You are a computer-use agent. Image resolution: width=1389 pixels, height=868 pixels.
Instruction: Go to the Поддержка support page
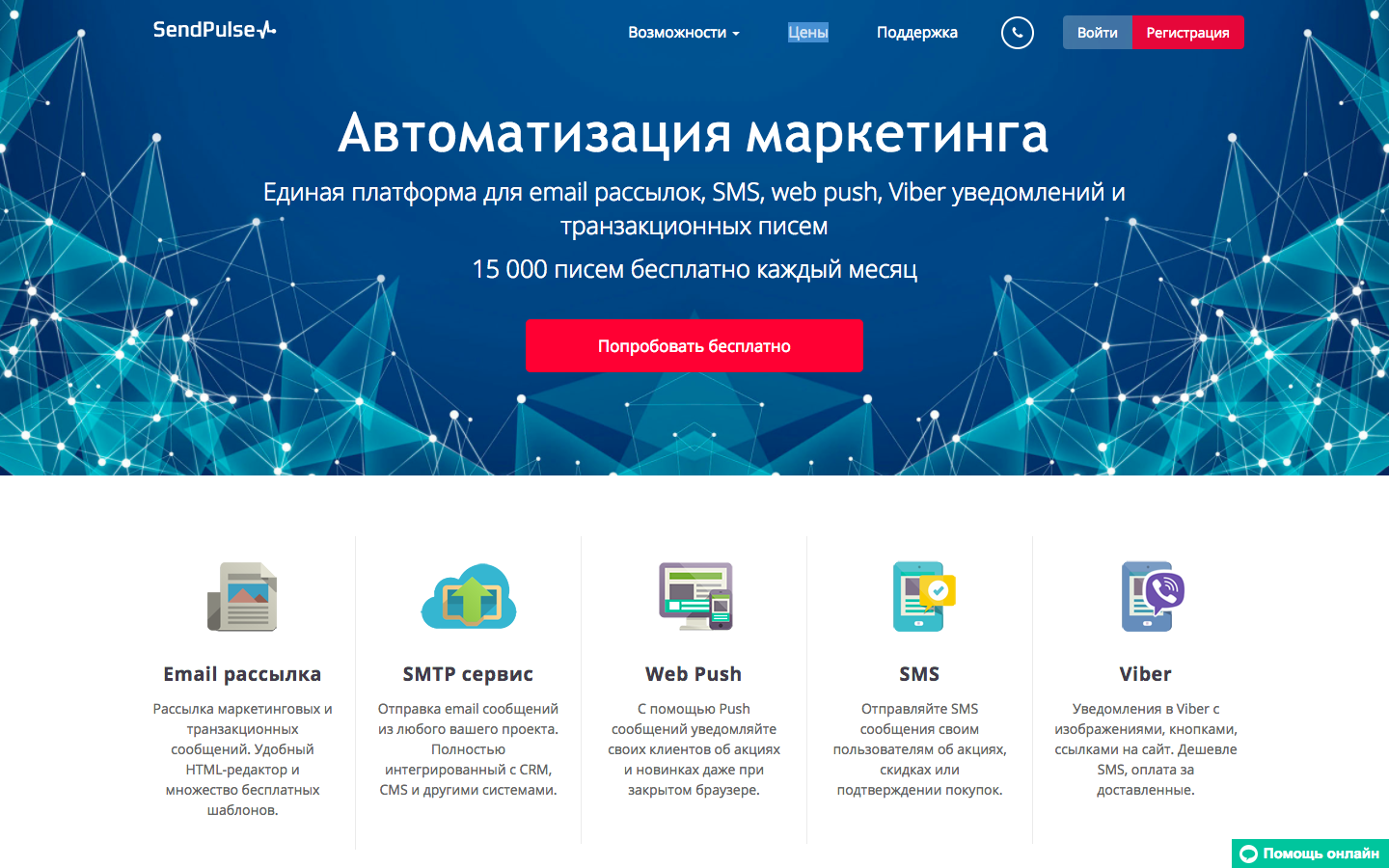coord(917,33)
